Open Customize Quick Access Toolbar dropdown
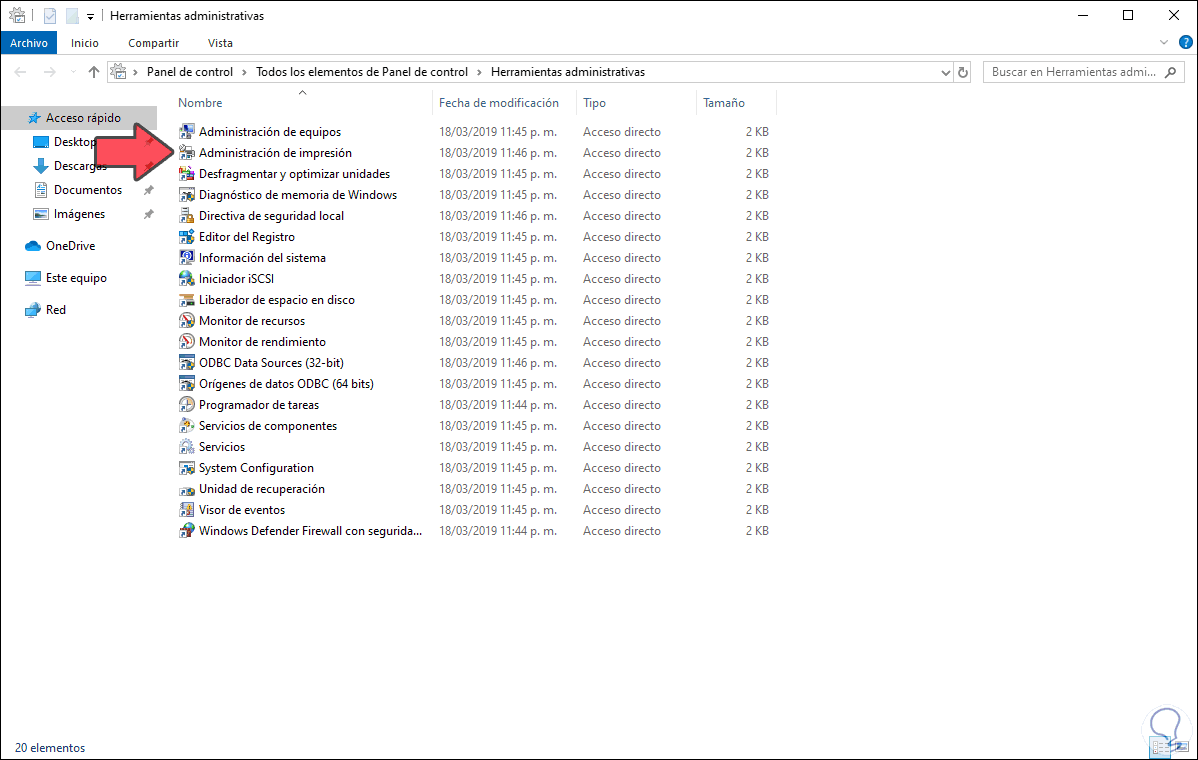Image resolution: width=1198 pixels, height=760 pixels. point(90,16)
